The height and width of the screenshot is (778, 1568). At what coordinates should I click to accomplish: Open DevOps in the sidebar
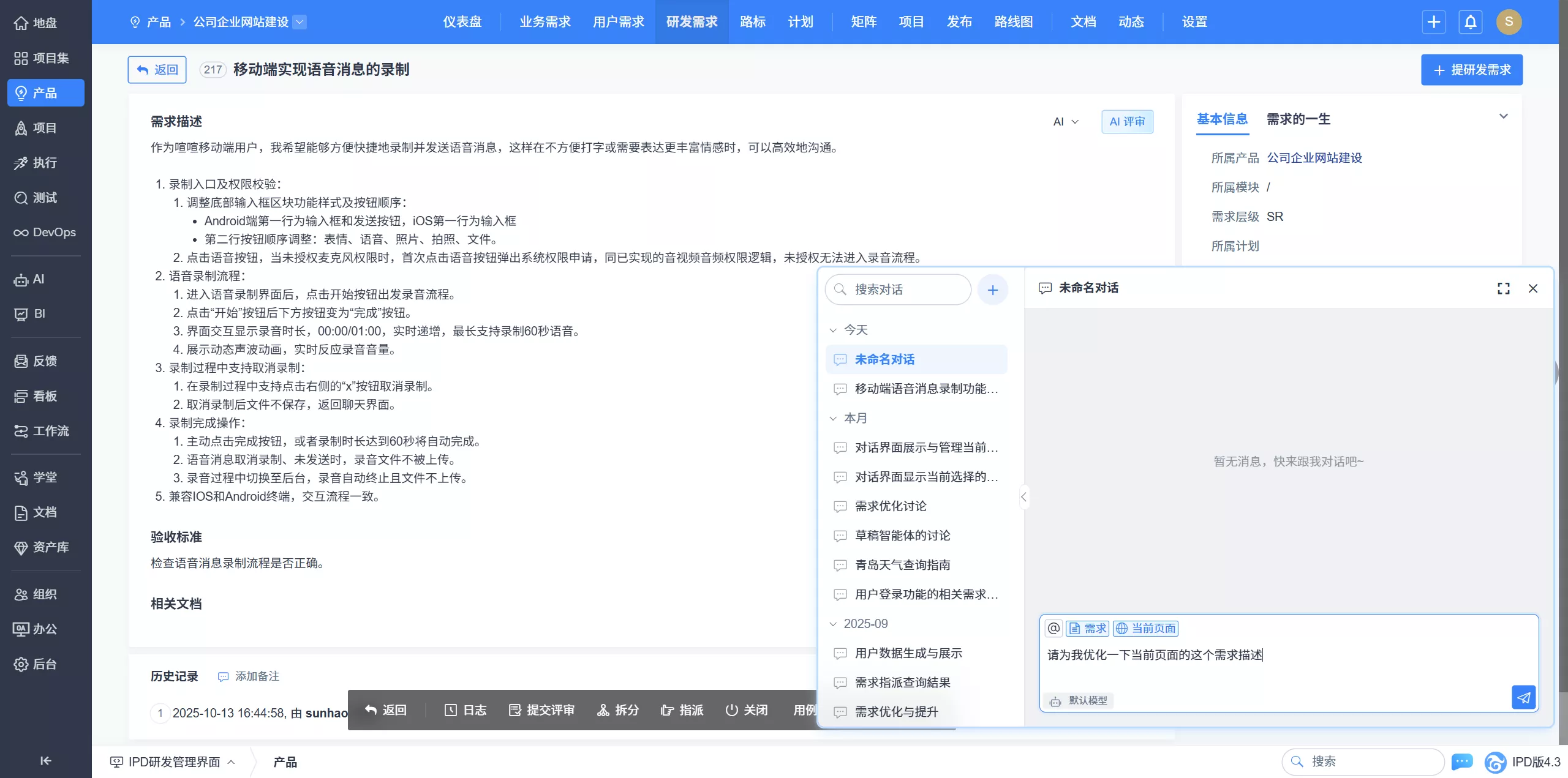pyautogui.click(x=45, y=233)
